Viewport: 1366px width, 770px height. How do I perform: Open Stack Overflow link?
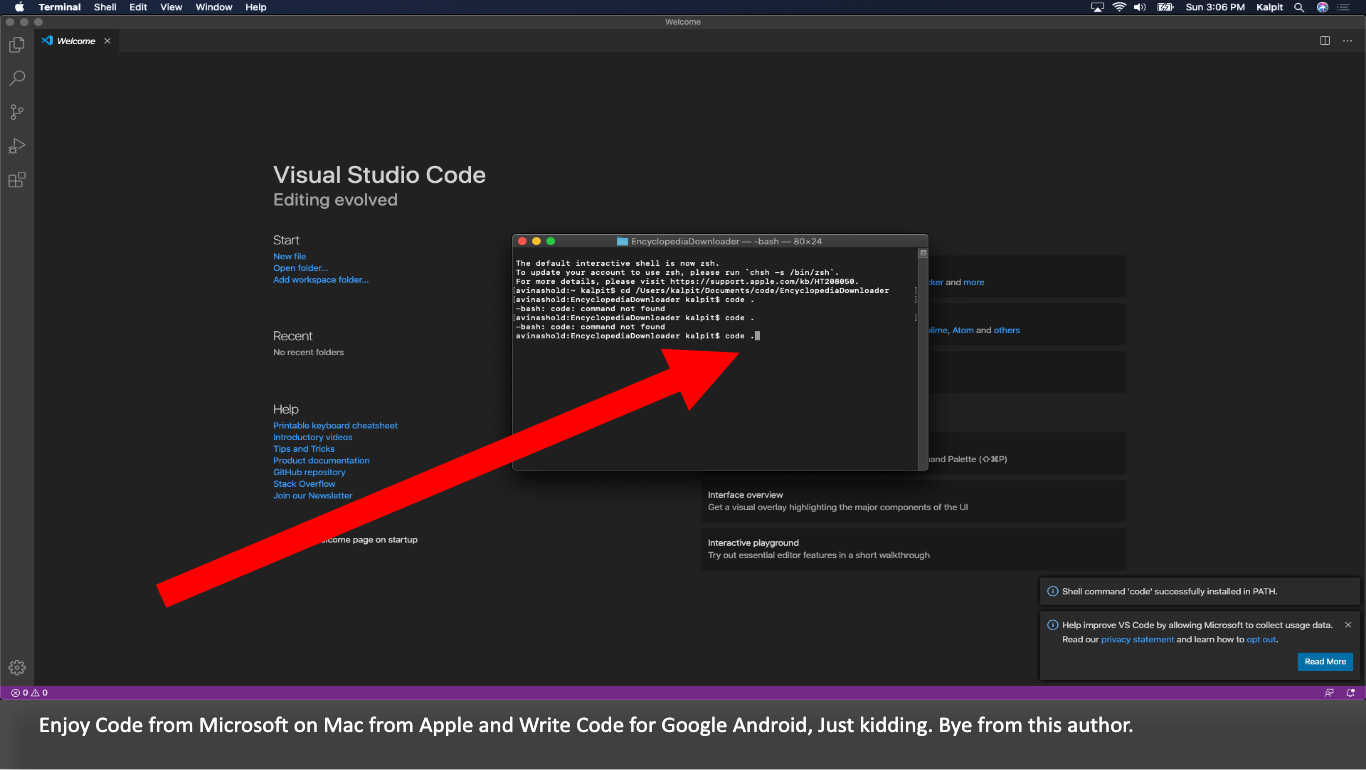pyautogui.click(x=304, y=484)
